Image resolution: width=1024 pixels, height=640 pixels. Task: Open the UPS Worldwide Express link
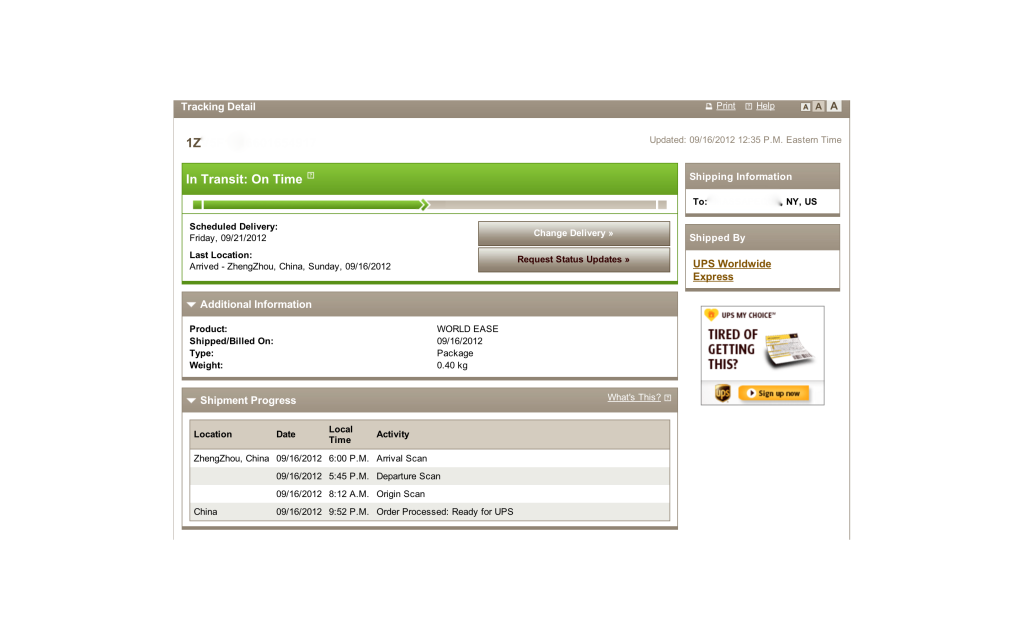(731, 270)
